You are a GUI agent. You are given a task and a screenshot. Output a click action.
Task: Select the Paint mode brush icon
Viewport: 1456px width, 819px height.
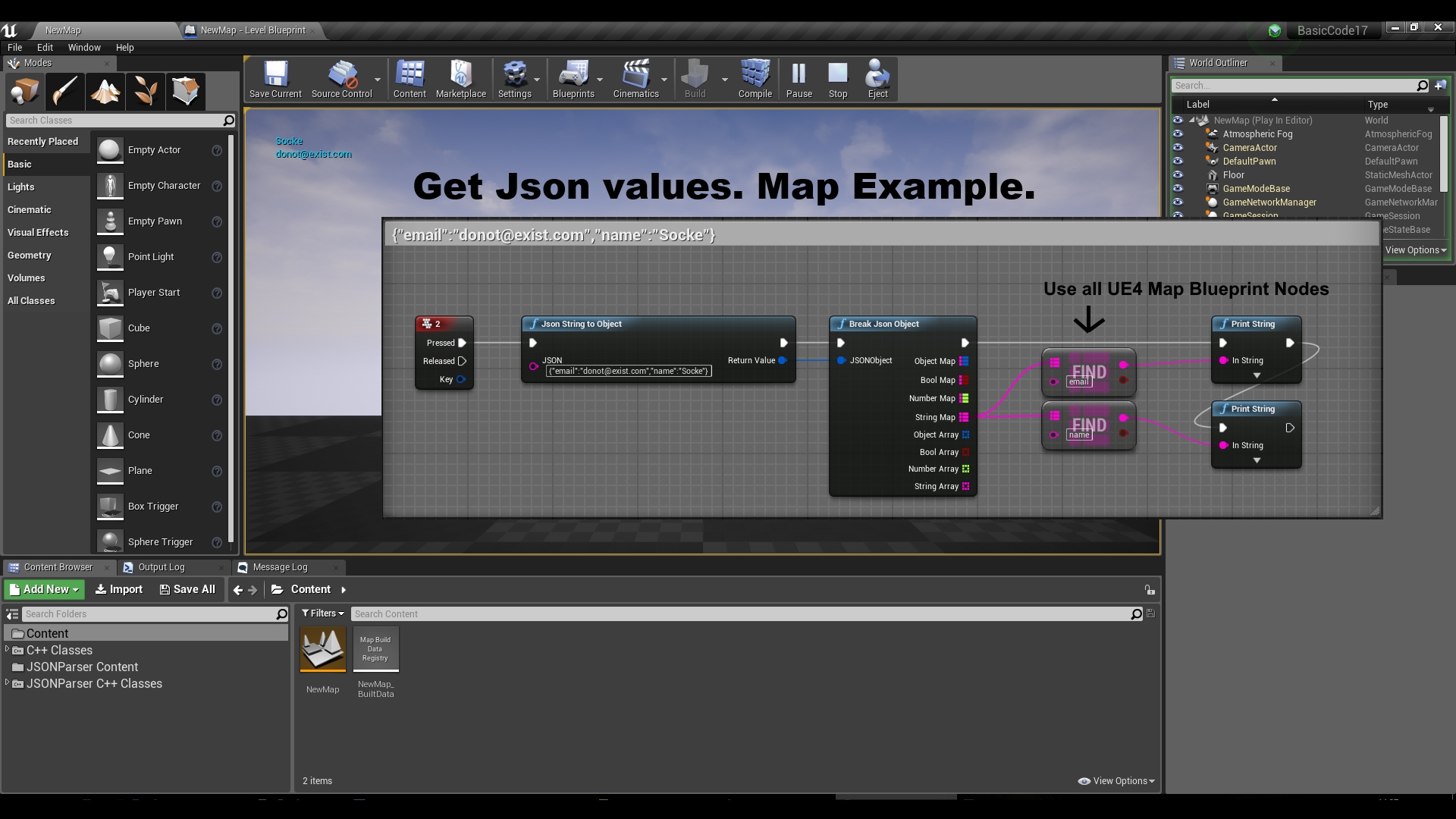click(64, 92)
